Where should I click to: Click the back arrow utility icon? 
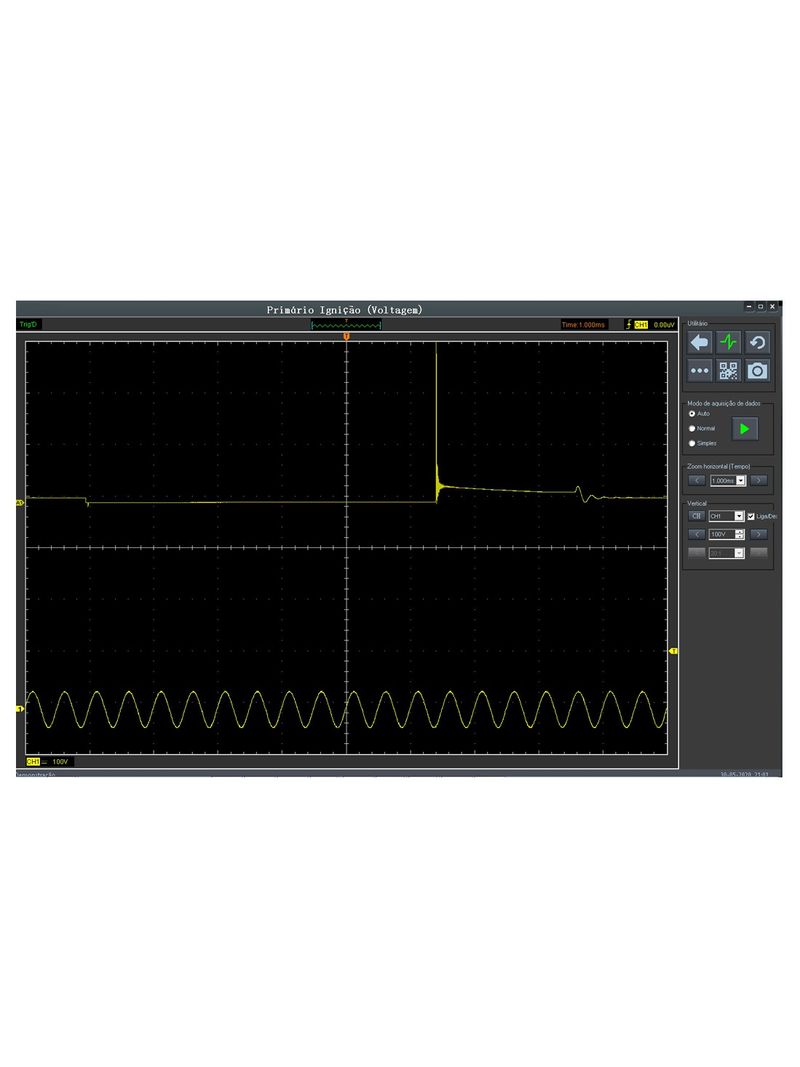(700, 343)
